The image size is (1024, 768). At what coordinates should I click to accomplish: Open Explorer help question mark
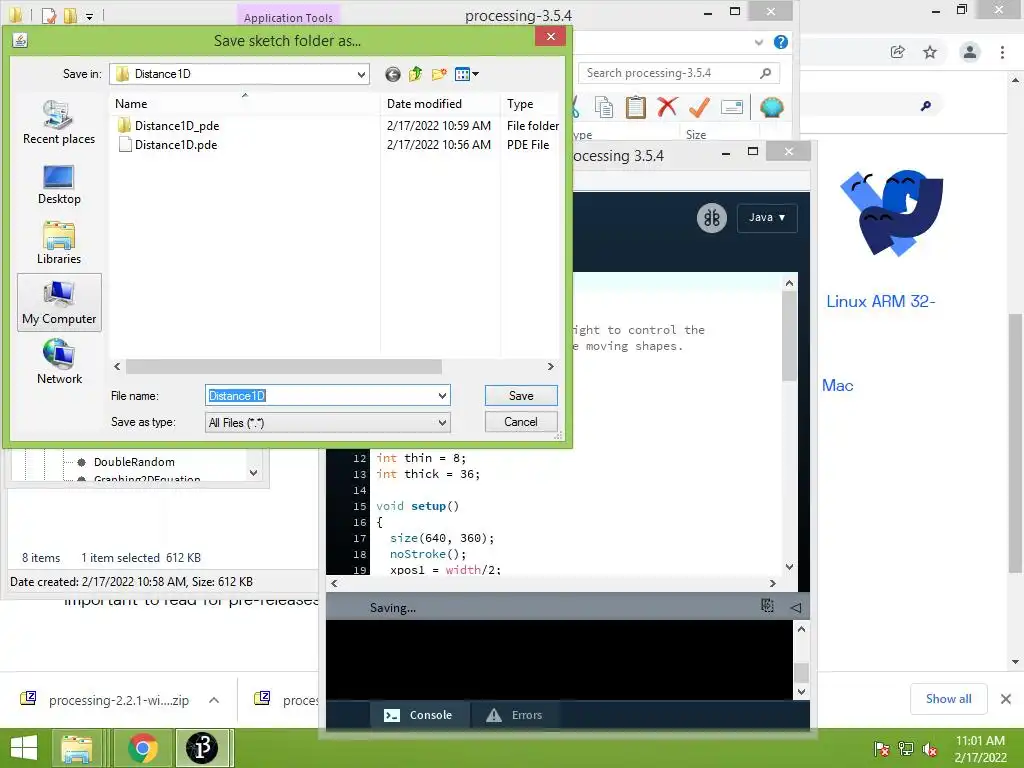click(x=780, y=42)
